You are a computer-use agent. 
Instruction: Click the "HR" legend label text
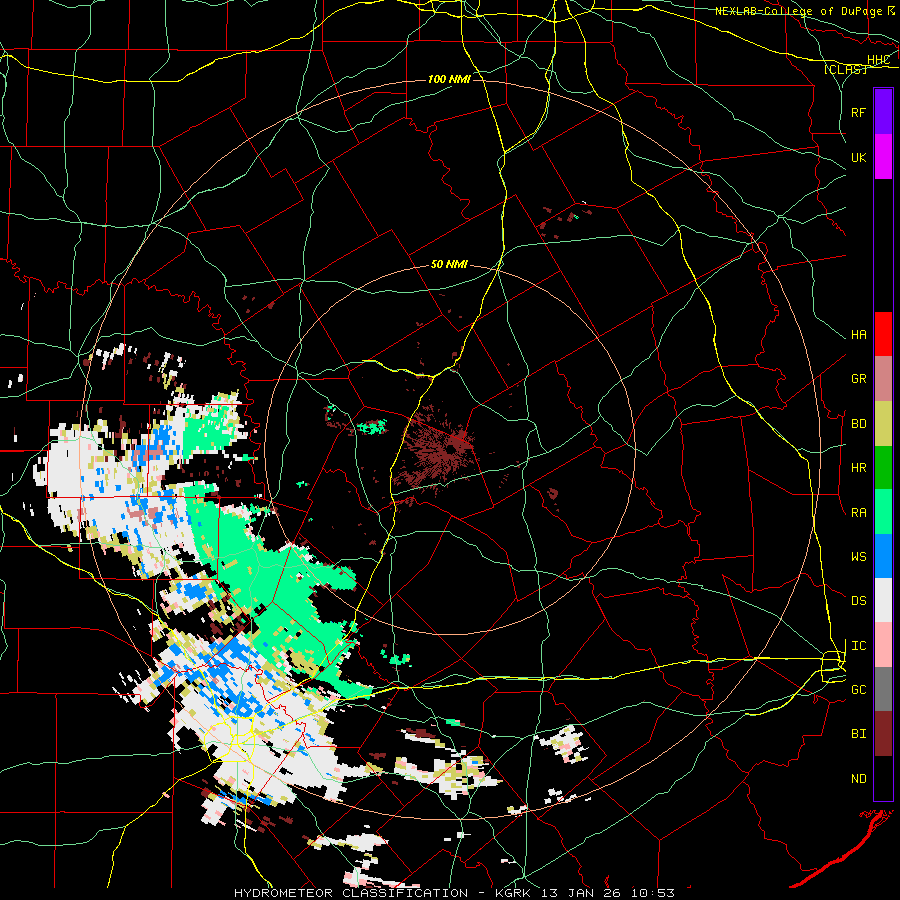tap(858, 468)
